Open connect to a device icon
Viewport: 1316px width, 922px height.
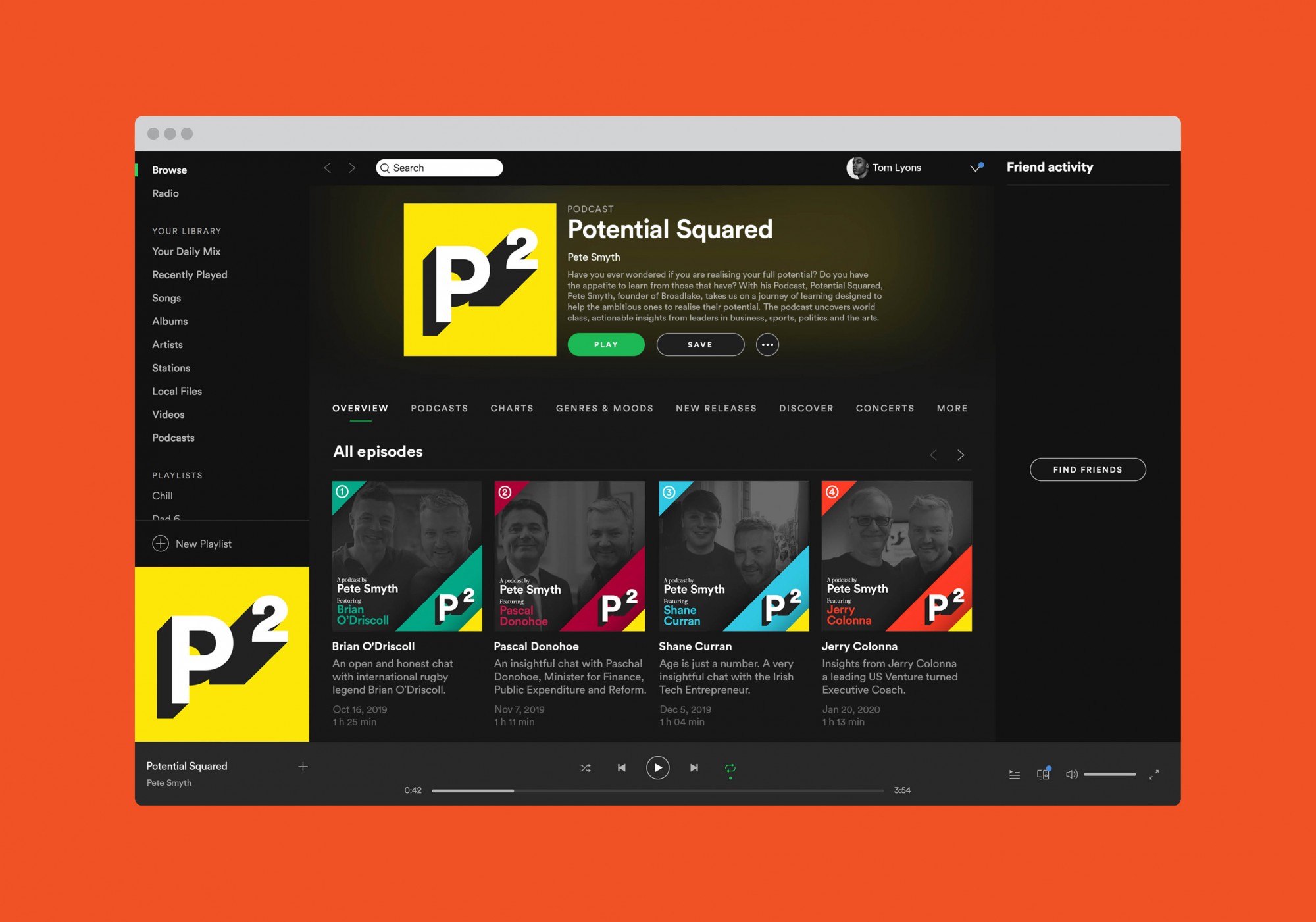pyautogui.click(x=1044, y=774)
